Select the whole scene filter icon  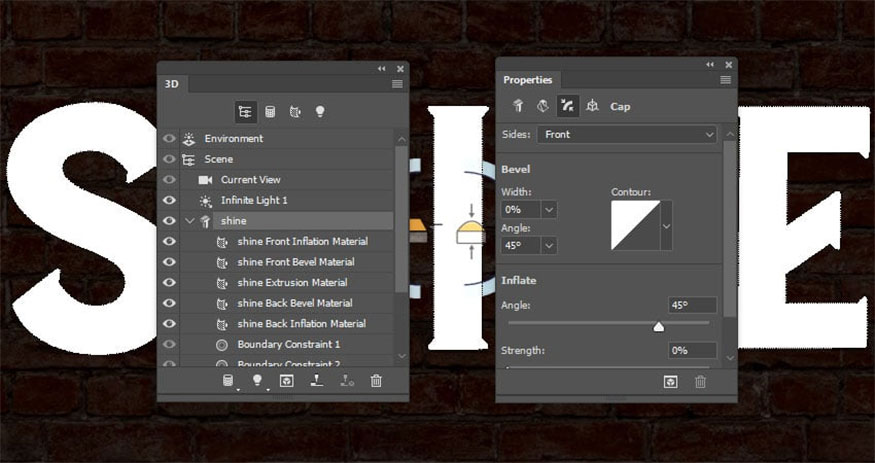coord(246,112)
